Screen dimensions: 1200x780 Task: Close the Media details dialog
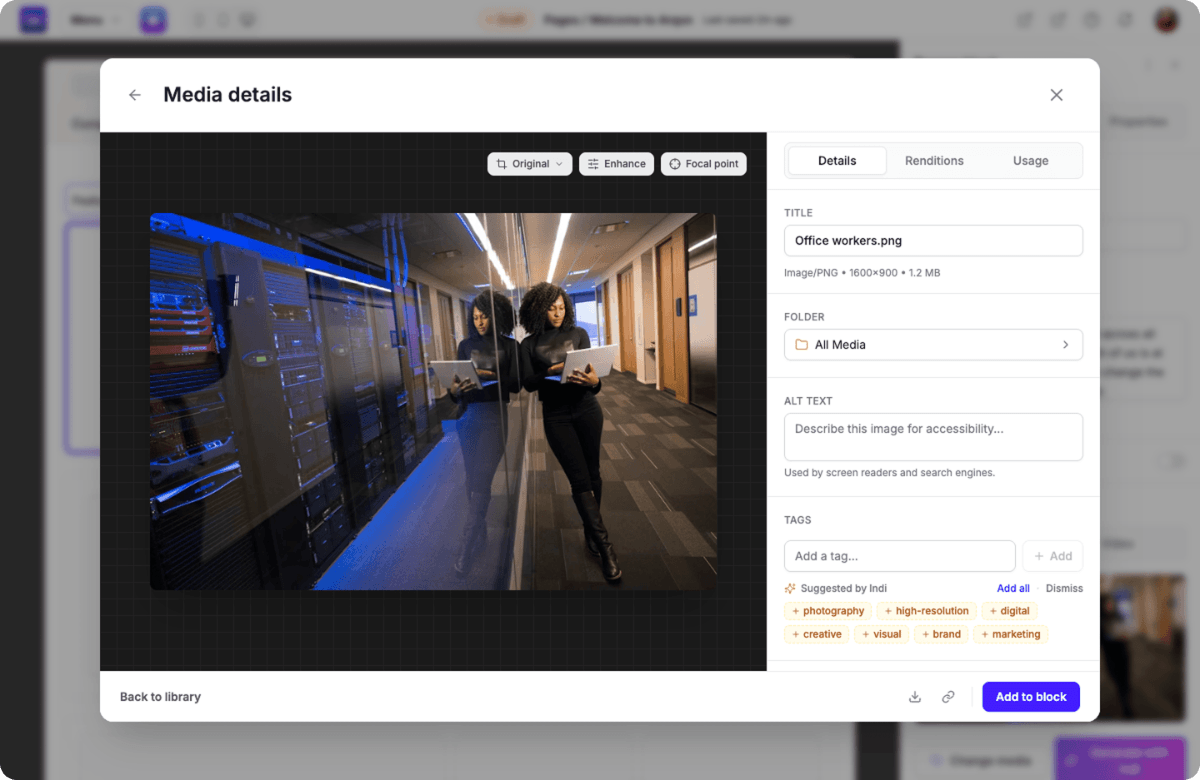tap(1056, 95)
